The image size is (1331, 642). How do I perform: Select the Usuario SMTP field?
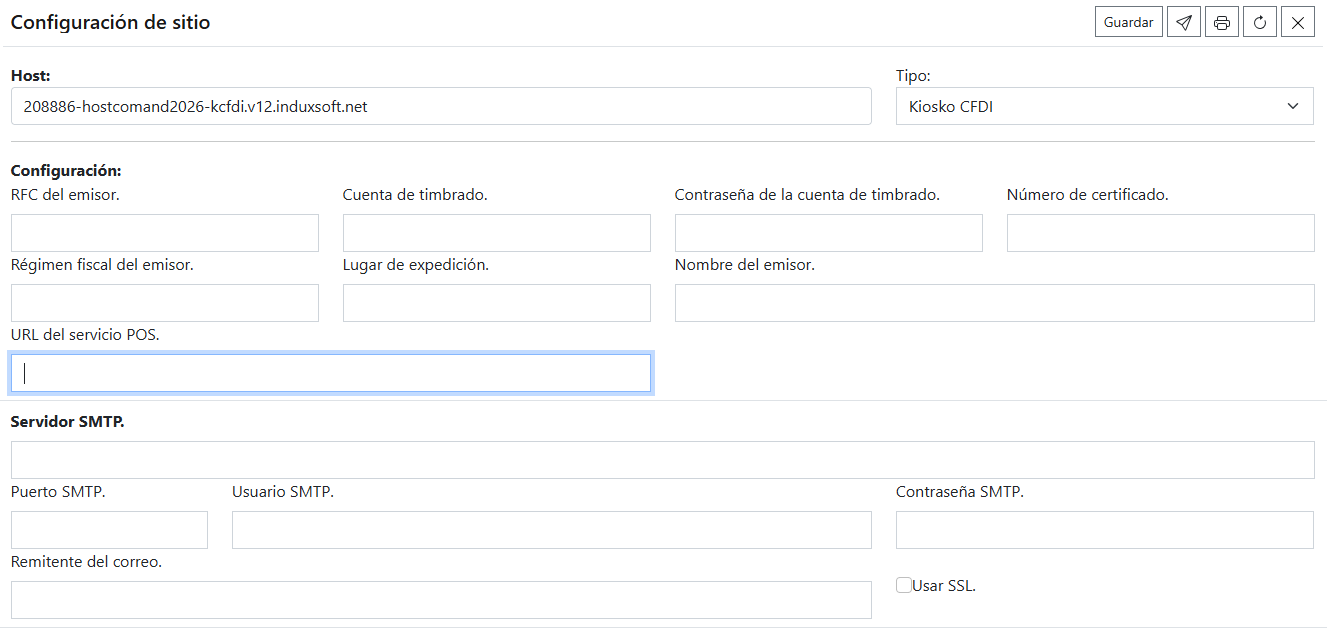pyautogui.click(x=552, y=530)
